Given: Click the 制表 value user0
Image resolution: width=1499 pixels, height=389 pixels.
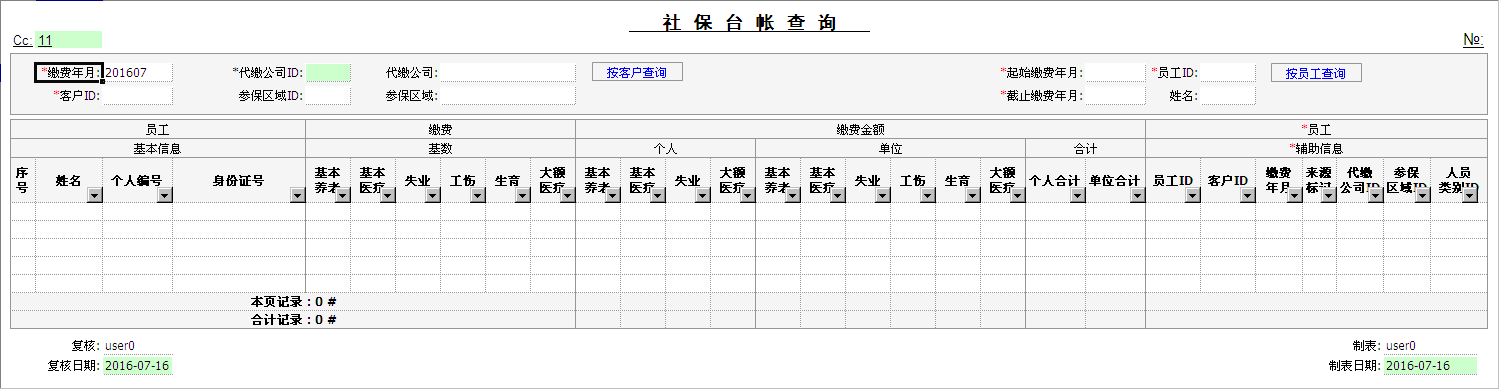Looking at the screenshot, I should pos(1400,346).
